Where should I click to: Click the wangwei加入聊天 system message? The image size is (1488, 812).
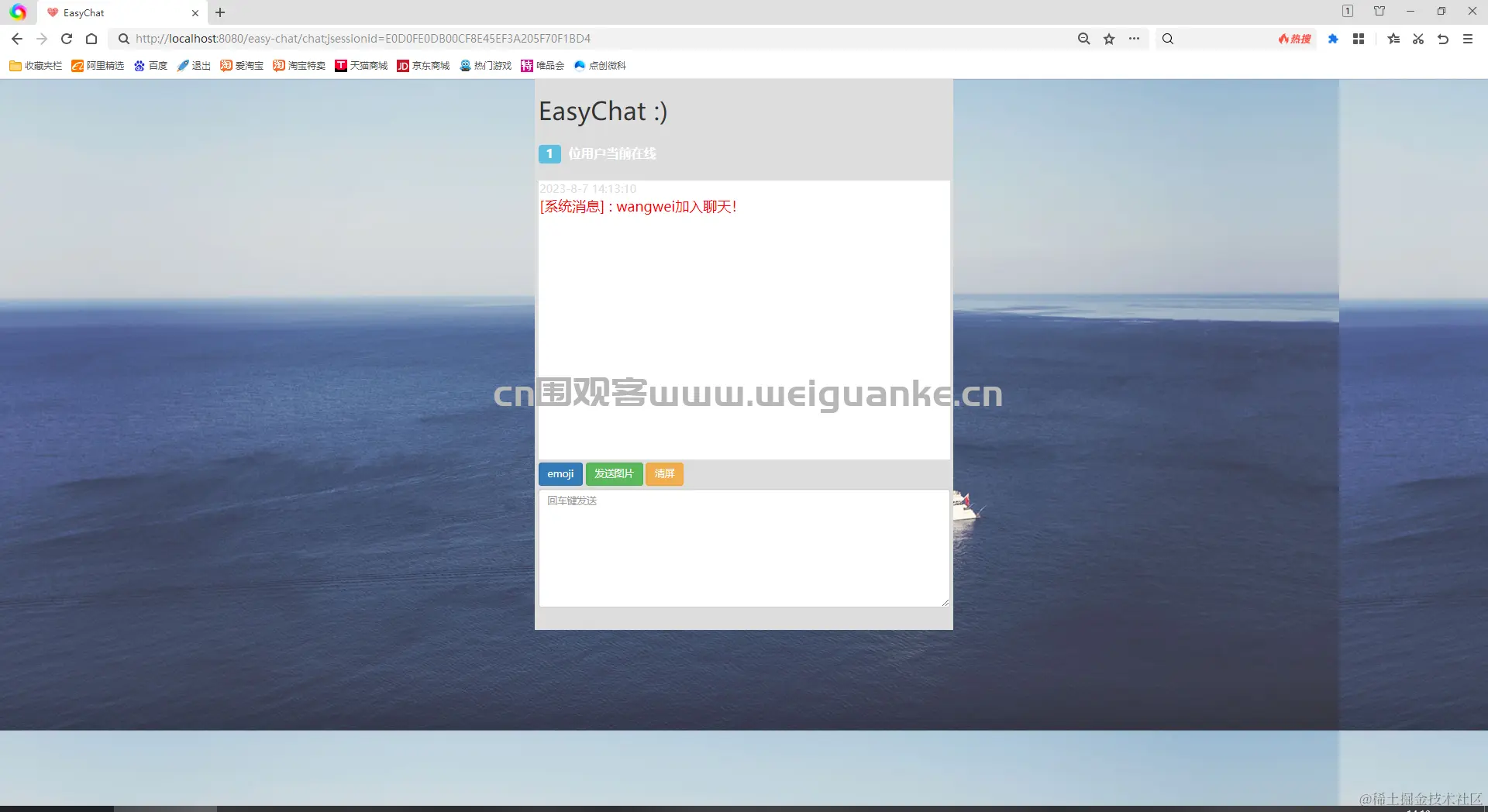[638, 207]
